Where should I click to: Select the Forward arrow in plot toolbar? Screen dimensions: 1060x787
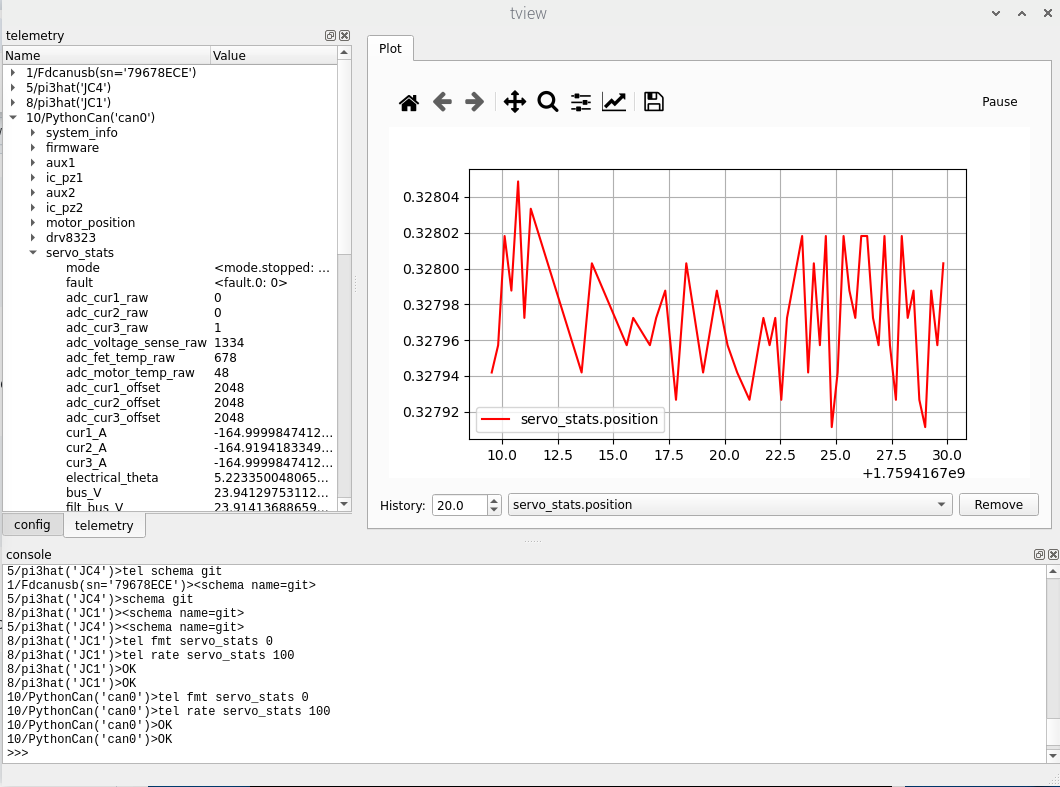click(x=474, y=101)
